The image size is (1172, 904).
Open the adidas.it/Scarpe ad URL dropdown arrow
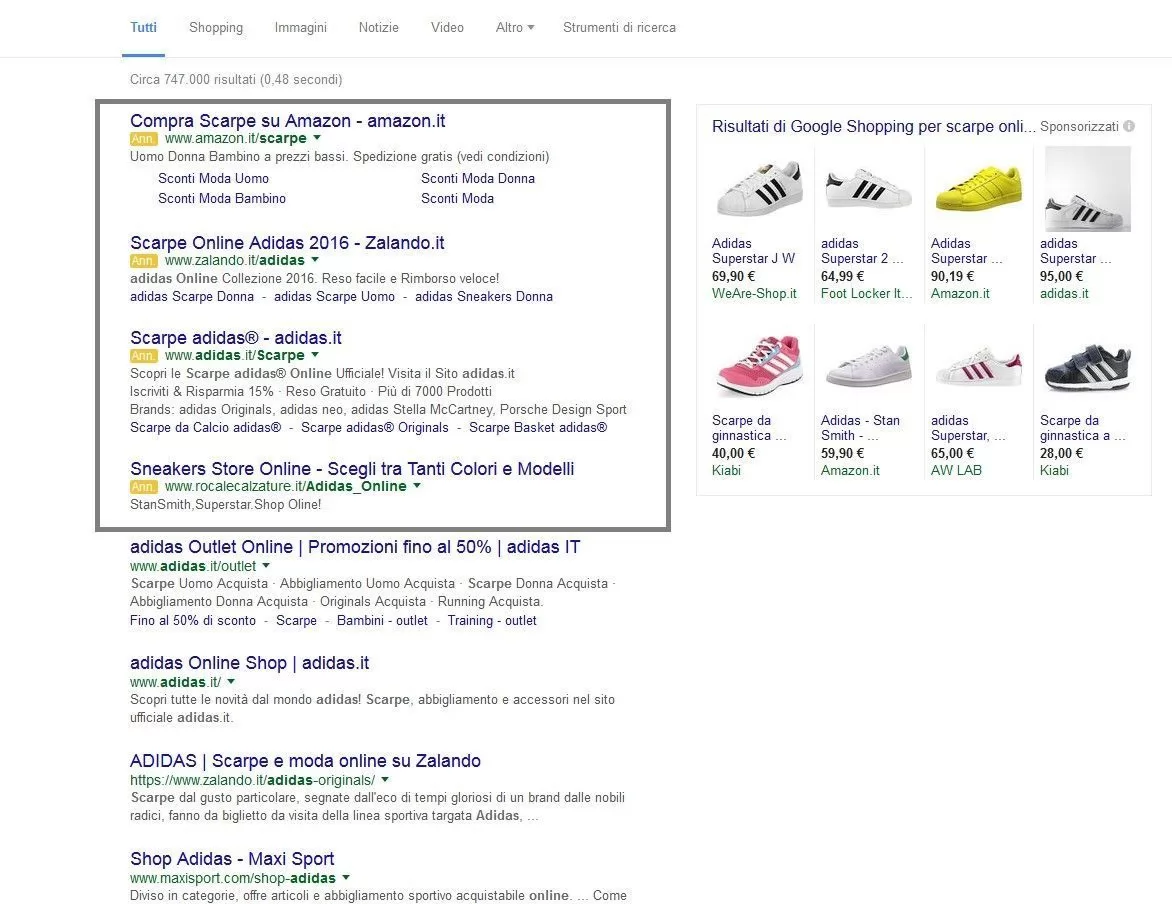[x=315, y=355]
